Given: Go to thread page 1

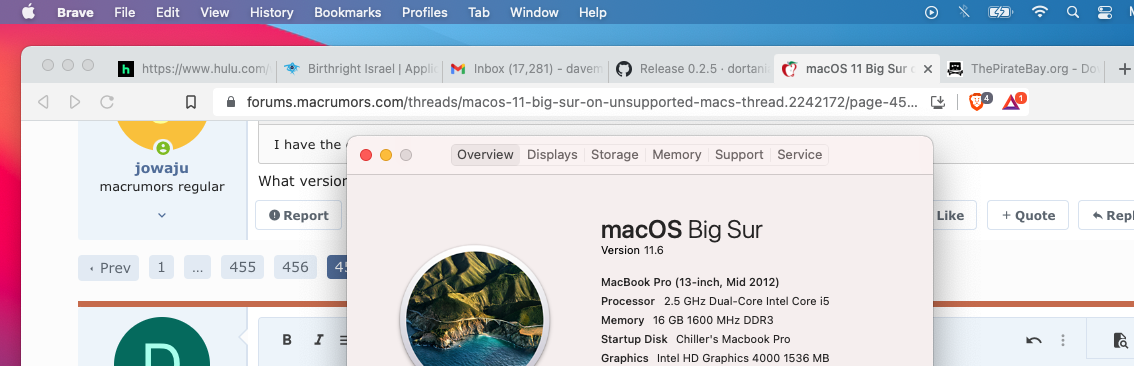Looking at the screenshot, I should tap(161, 268).
